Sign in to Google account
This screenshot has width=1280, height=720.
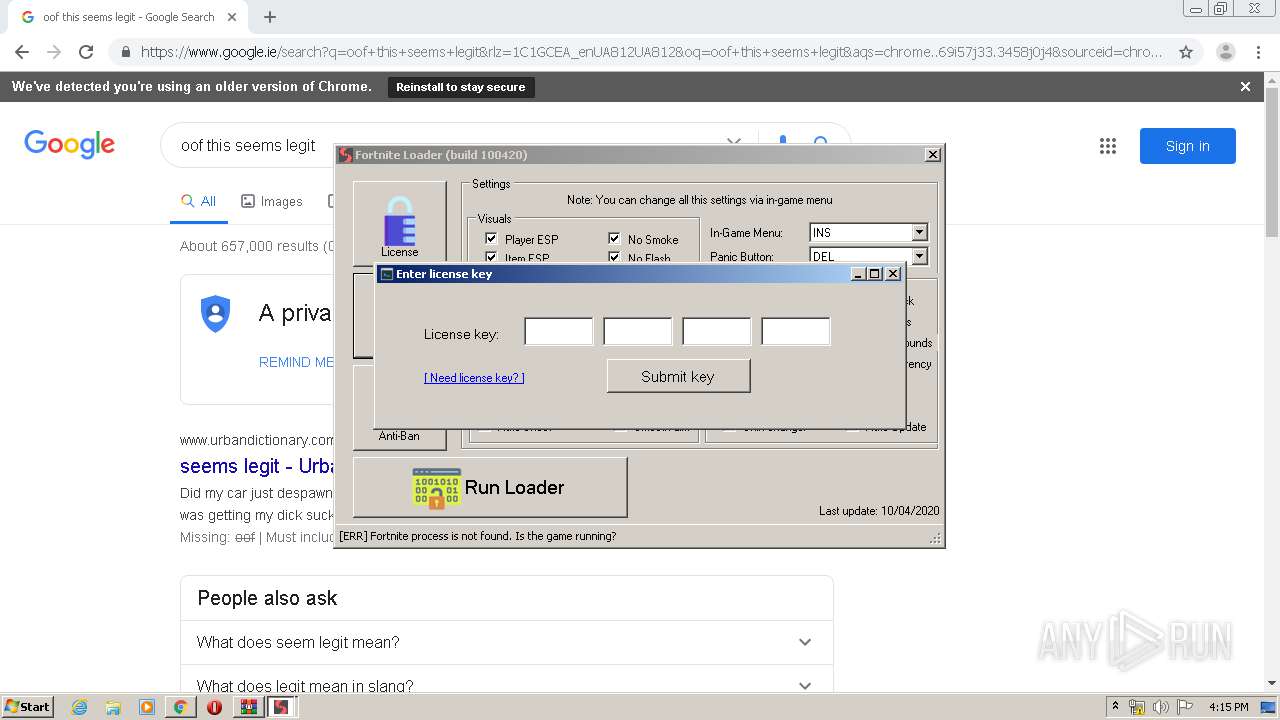point(1187,146)
